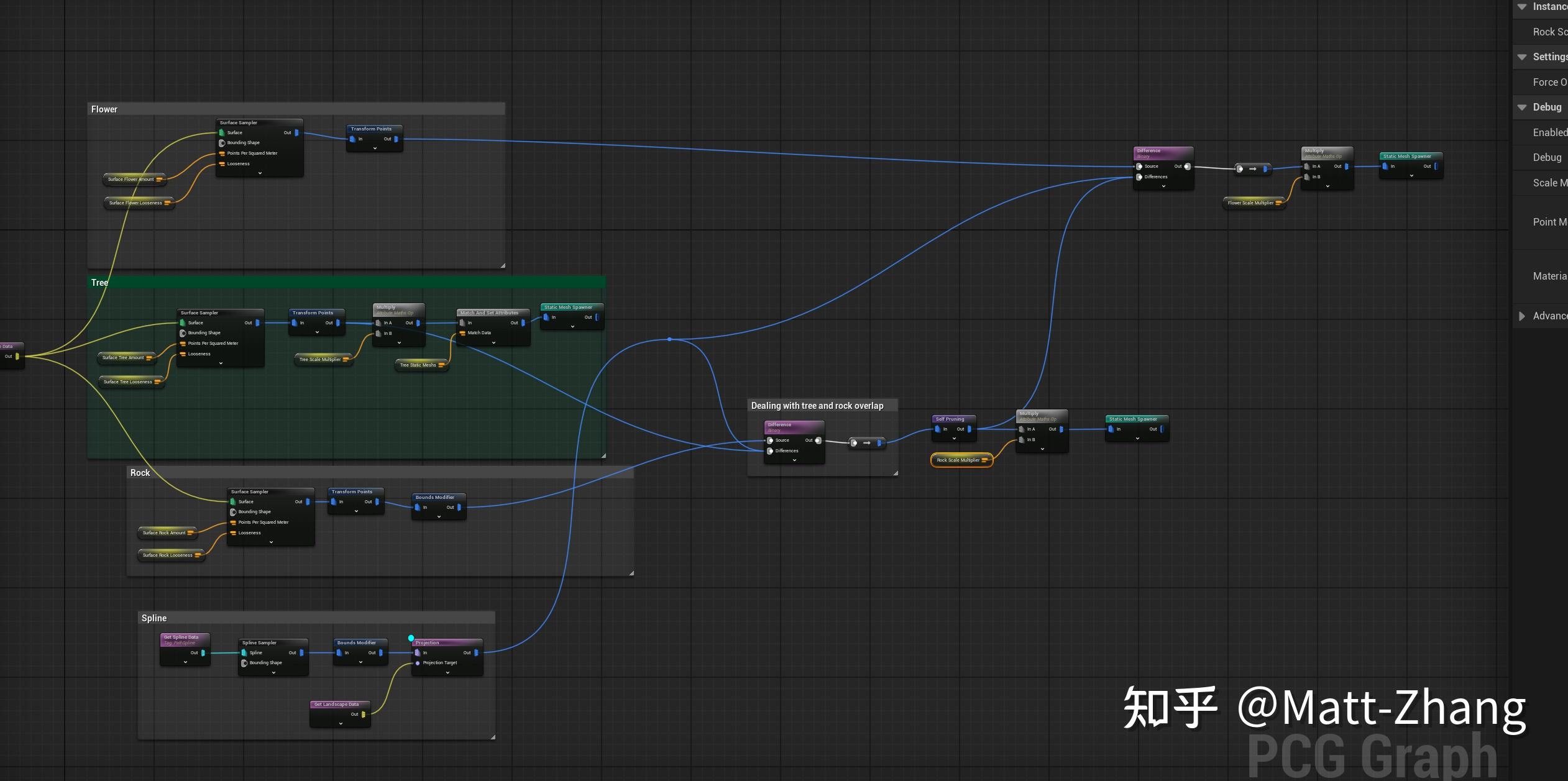Click In B pin on the rock Multiply node
This screenshot has height=781, width=1568.
[x=1021, y=440]
